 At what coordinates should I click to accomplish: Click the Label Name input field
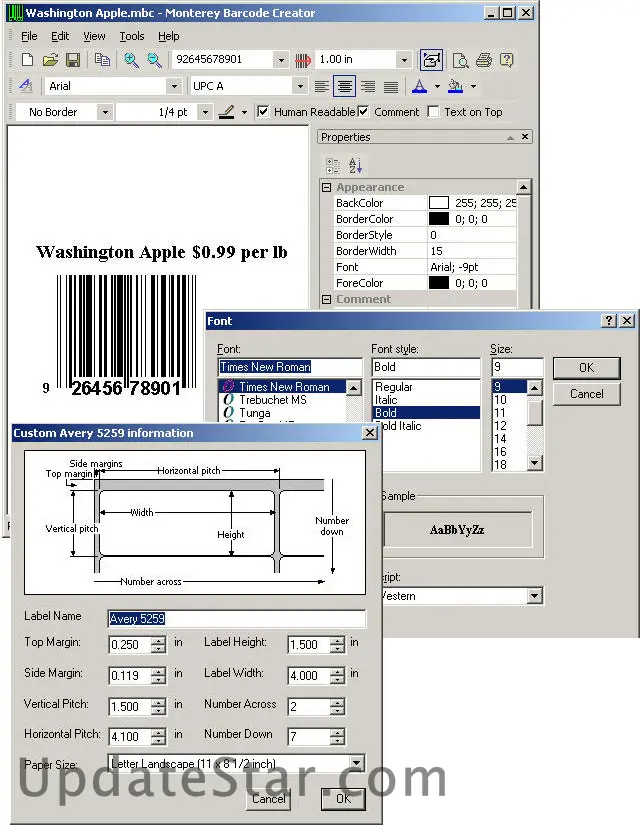(x=236, y=618)
